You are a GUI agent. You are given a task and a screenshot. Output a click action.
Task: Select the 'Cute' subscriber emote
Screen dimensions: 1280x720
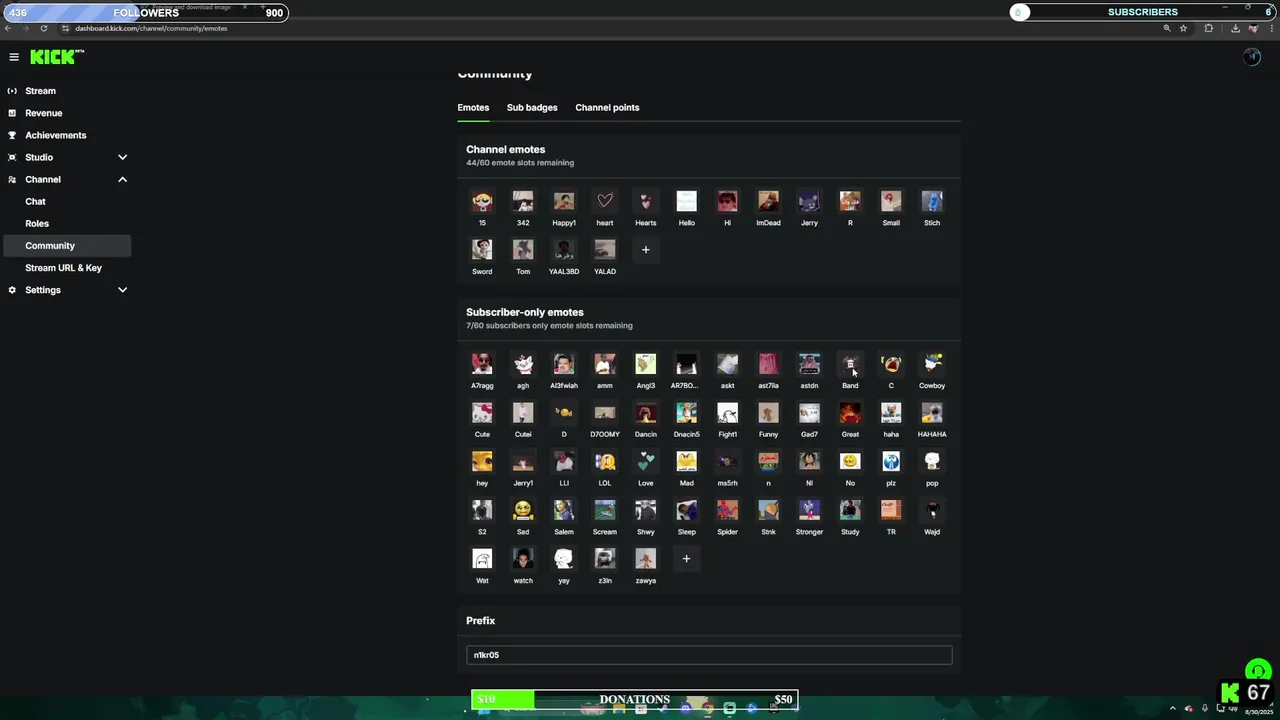click(x=482, y=413)
